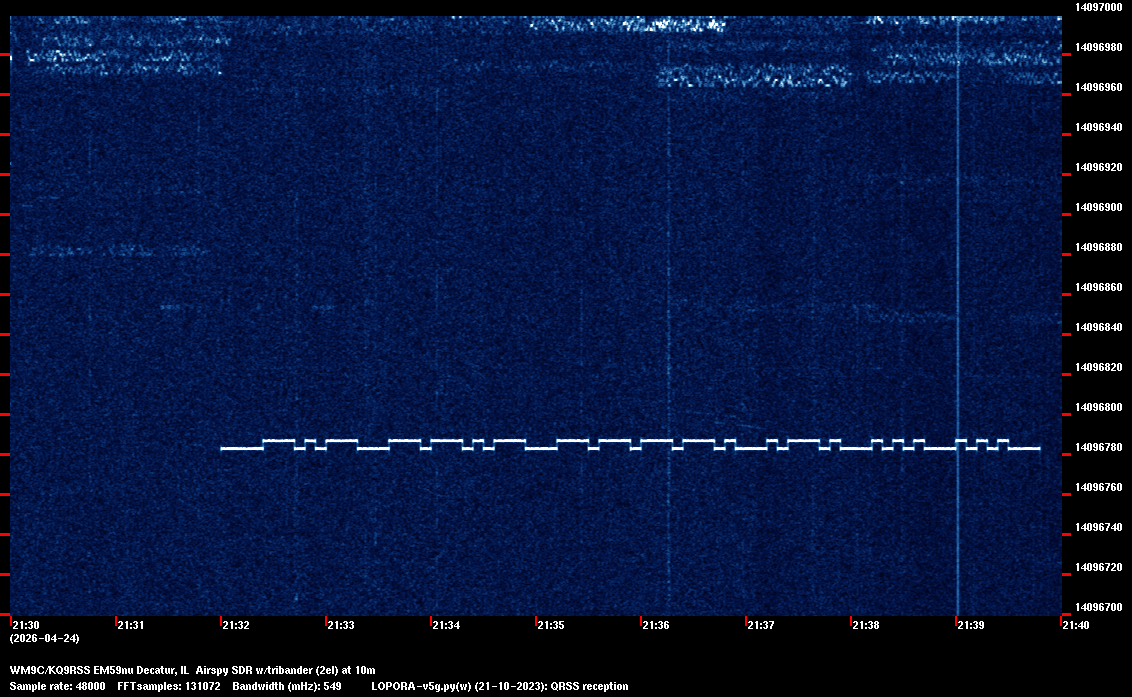1132x697 pixels.
Task: Click the noisy signal burst above 14096960 near 21:36
Action: pos(752,77)
